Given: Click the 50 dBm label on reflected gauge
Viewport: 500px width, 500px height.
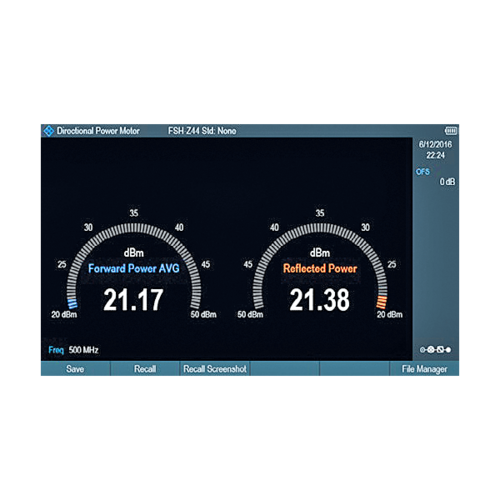Looking at the screenshot, I should (250, 314).
